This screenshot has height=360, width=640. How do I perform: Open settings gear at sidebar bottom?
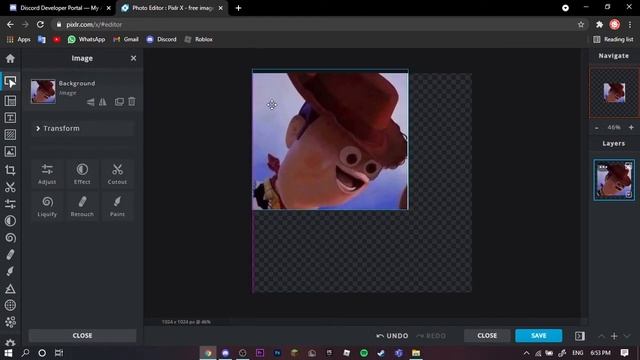(10, 342)
